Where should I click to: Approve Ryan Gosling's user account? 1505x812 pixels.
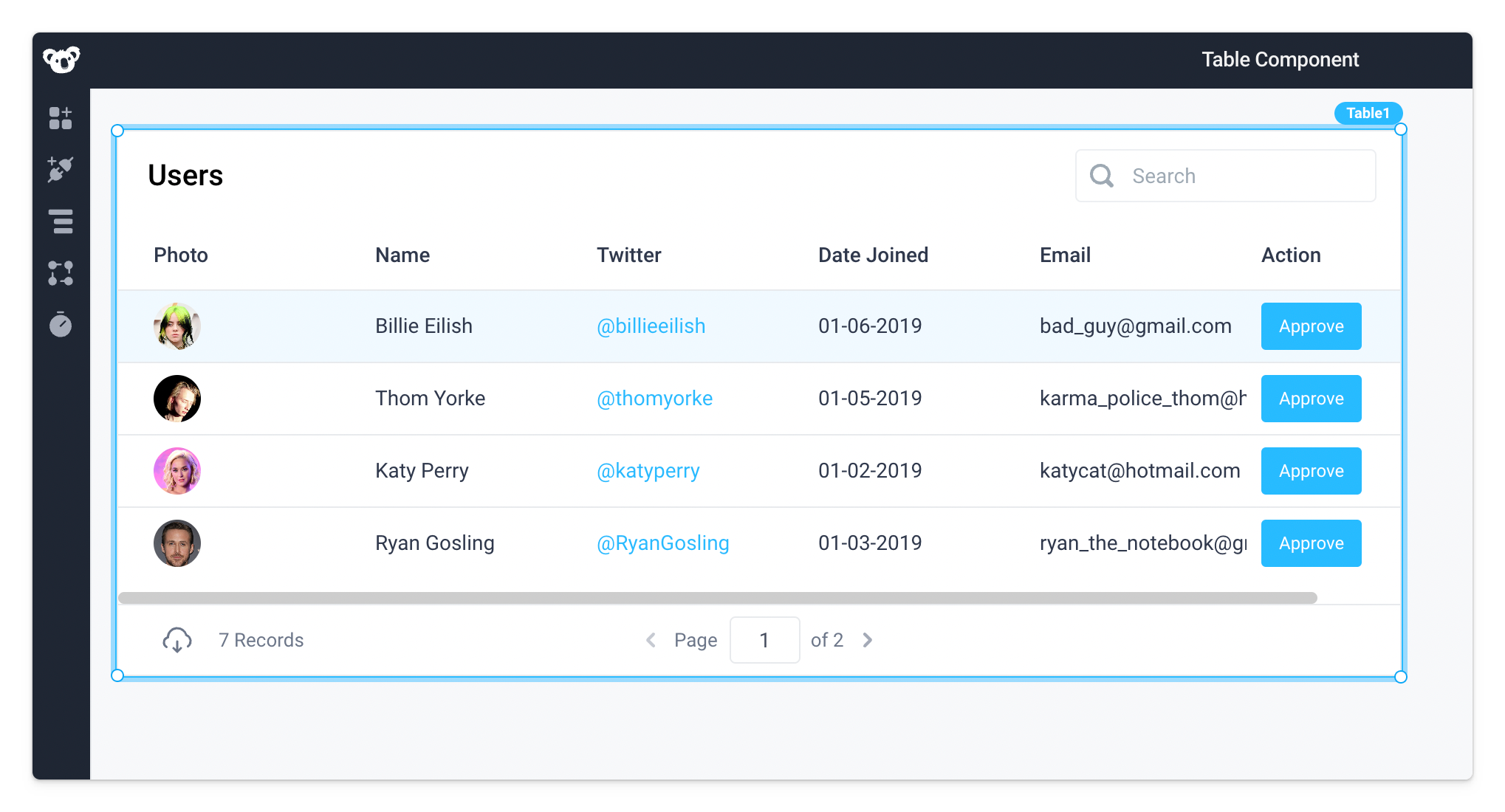coord(1311,543)
